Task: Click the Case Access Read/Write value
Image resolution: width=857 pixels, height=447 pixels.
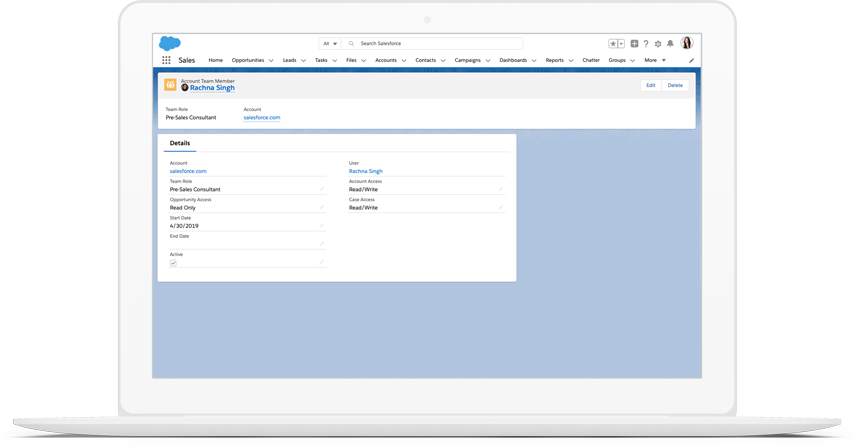Action: tap(363, 208)
